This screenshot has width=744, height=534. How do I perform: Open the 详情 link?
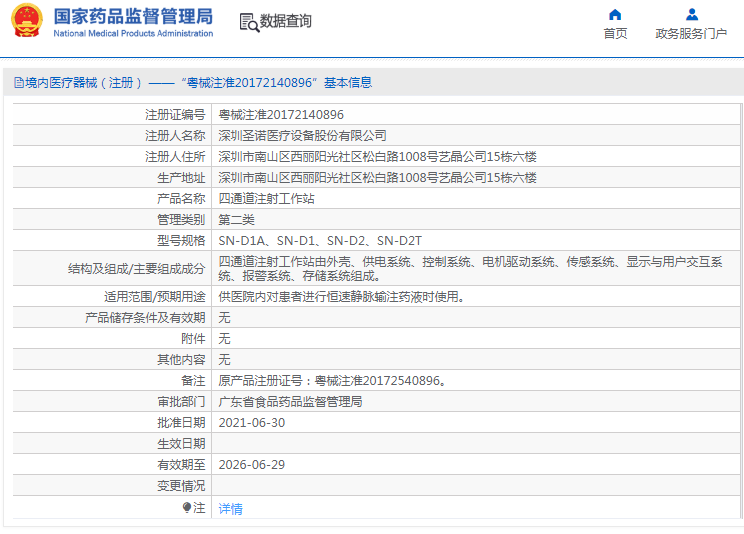click(x=231, y=509)
